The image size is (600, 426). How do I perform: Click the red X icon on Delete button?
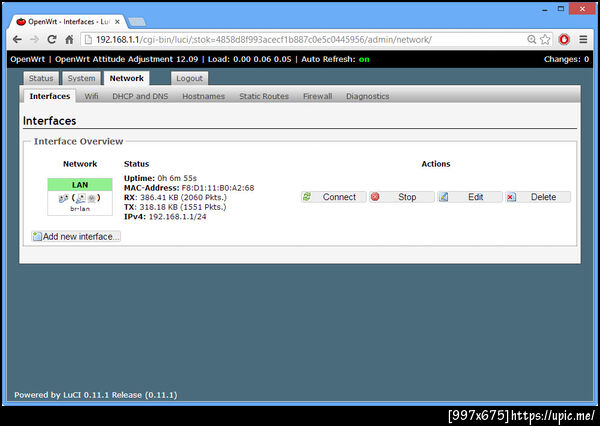511,197
